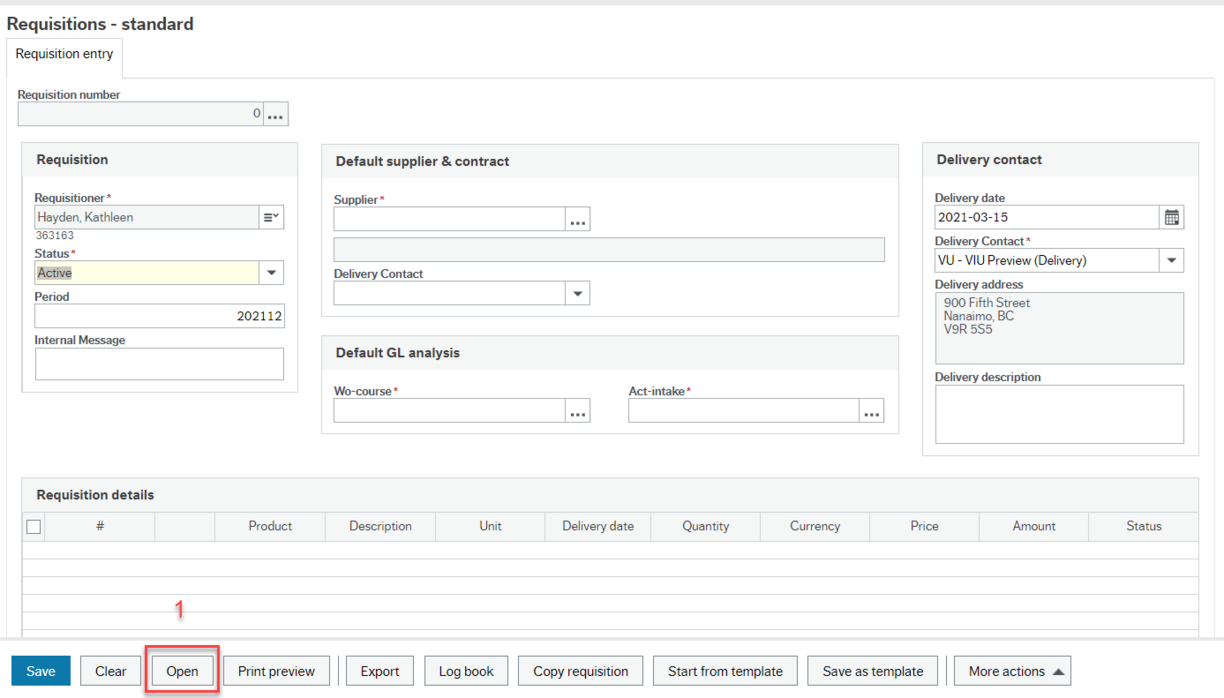The image size is (1224, 698).
Task: Click the Internal Message input field
Action: pos(158,363)
